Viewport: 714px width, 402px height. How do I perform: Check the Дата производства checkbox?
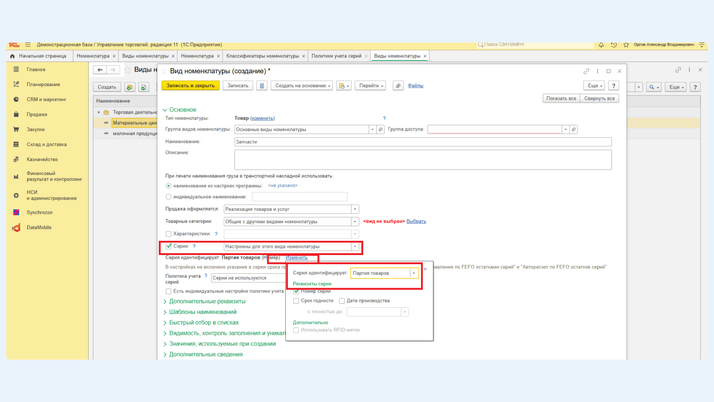(x=342, y=301)
